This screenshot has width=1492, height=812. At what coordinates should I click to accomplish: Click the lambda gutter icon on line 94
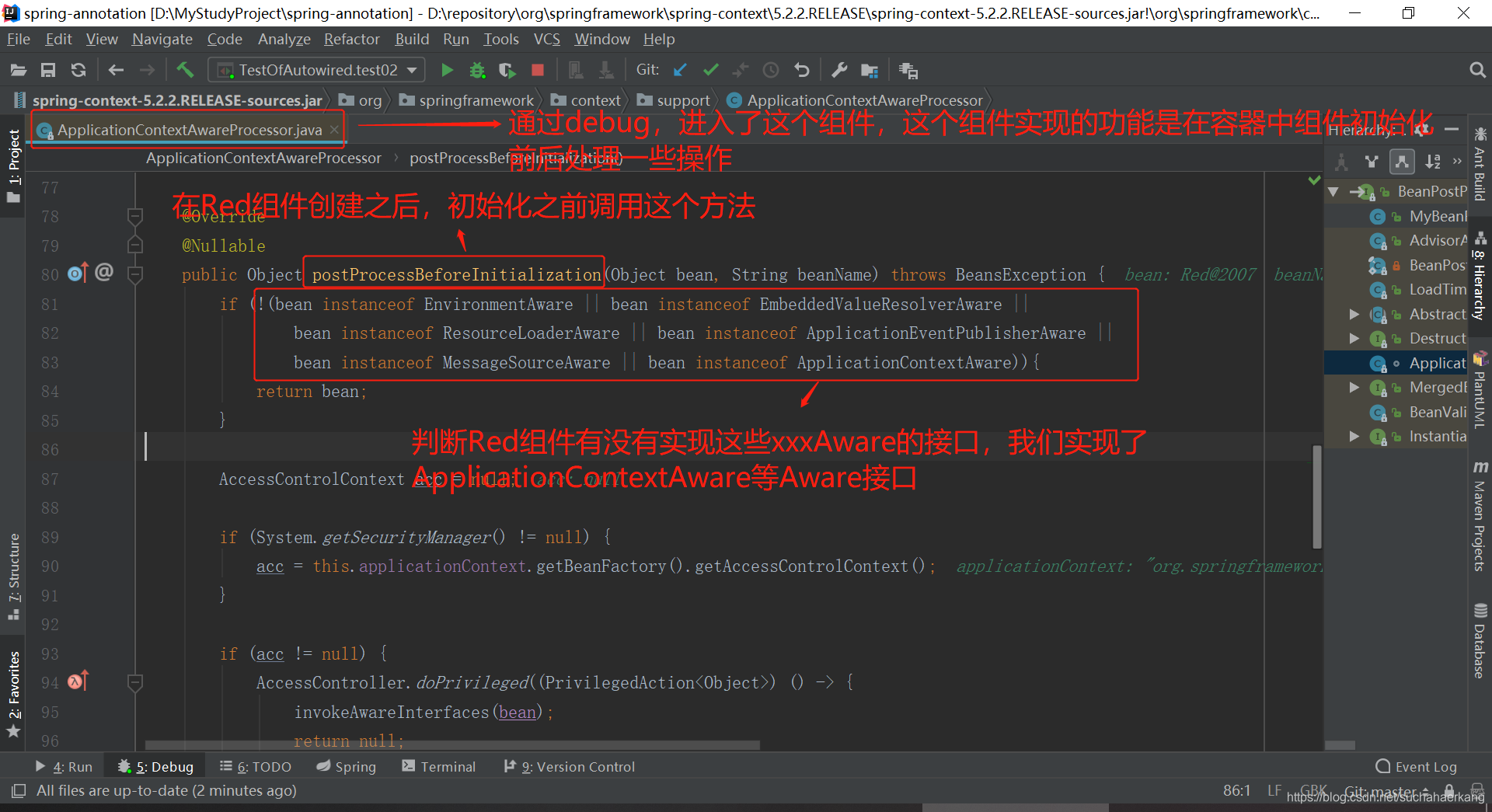tap(78, 681)
